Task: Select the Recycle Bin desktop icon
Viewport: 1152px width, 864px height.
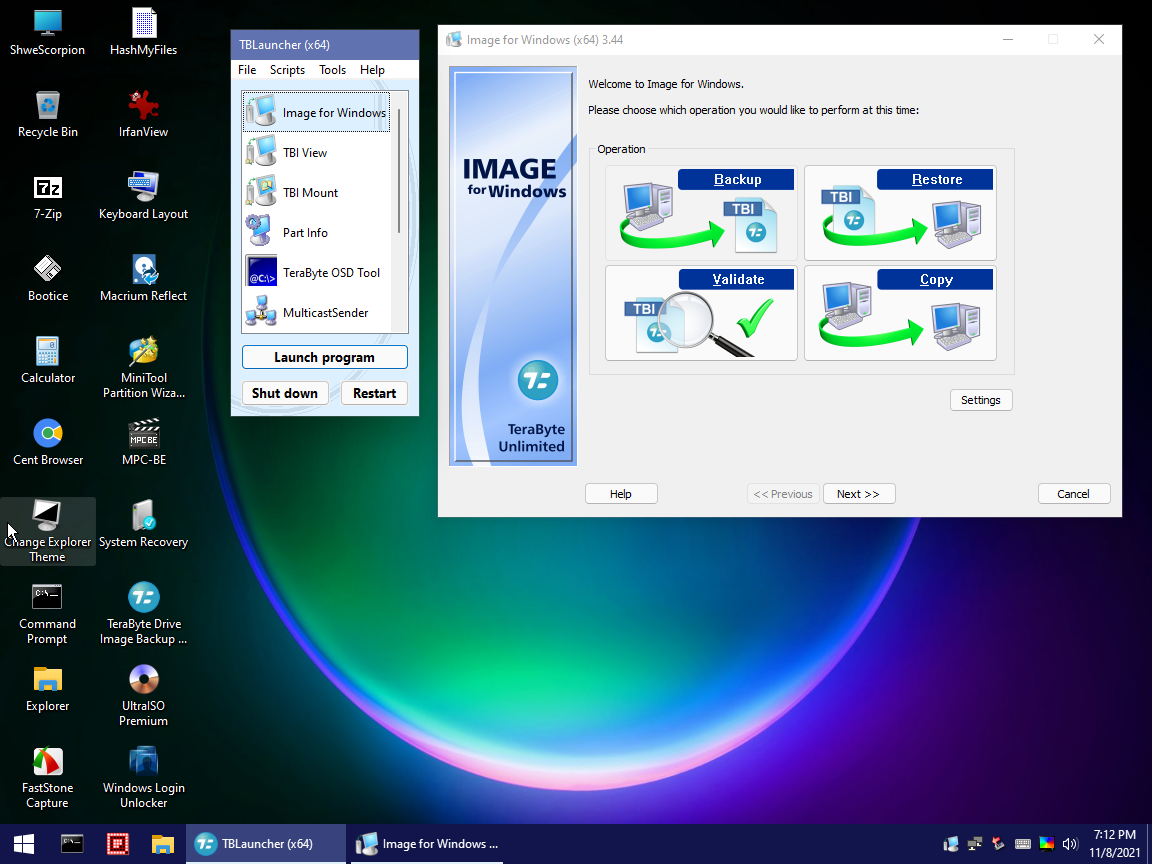Action: (48, 115)
